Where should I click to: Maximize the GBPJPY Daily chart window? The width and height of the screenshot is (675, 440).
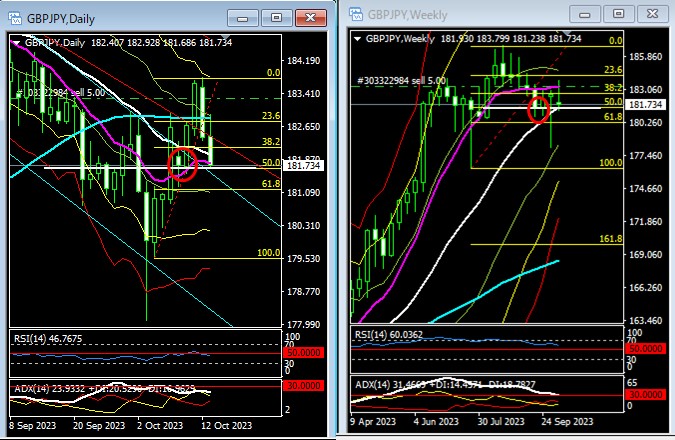tap(276, 17)
